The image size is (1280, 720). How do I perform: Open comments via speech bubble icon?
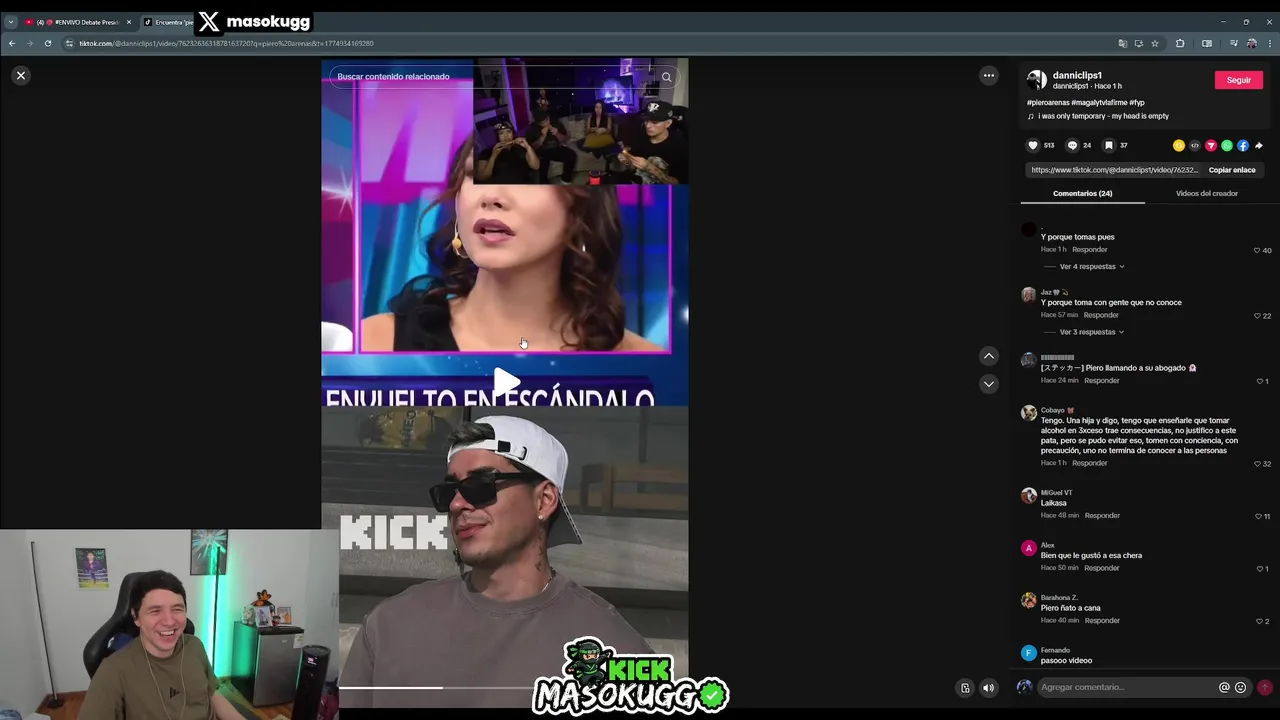1072,145
